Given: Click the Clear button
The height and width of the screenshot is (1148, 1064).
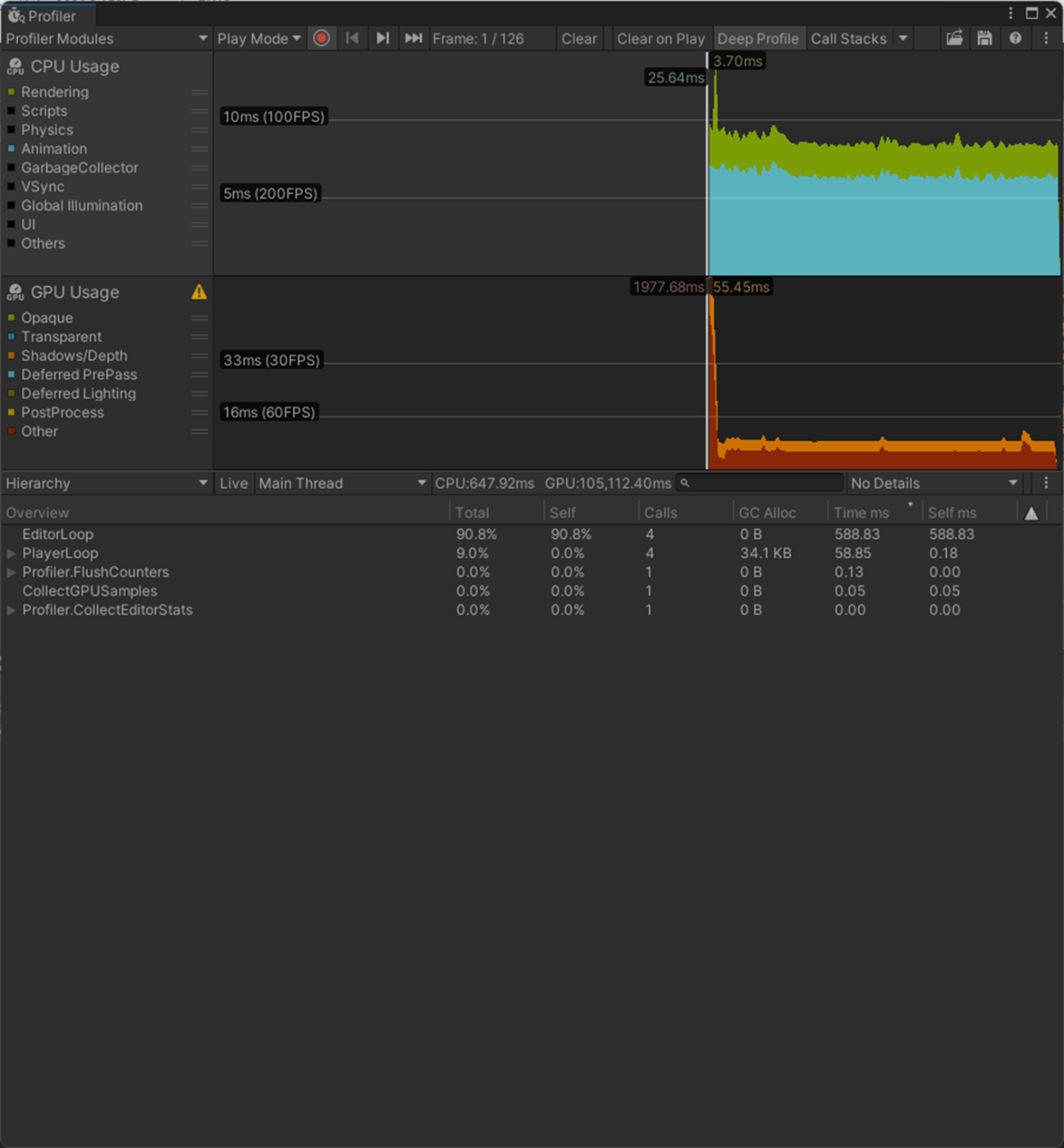Looking at the screenshot, I should click(x=579, y=39).
